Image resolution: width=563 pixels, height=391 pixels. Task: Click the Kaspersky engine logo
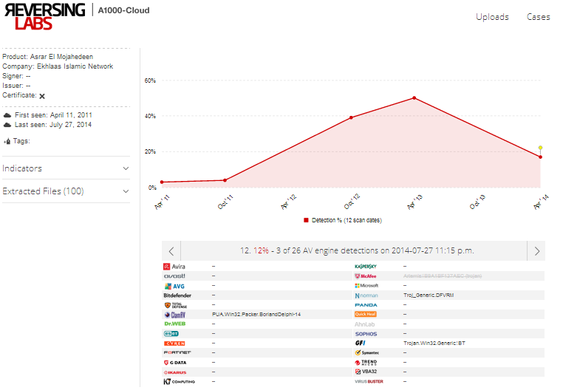click(366, 266)
